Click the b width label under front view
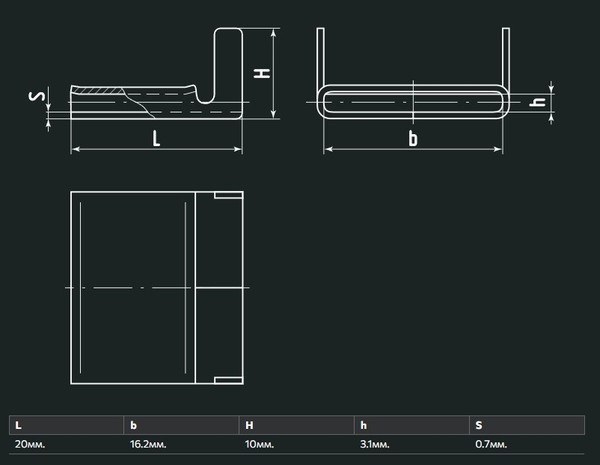 click(x=412, y=139)
